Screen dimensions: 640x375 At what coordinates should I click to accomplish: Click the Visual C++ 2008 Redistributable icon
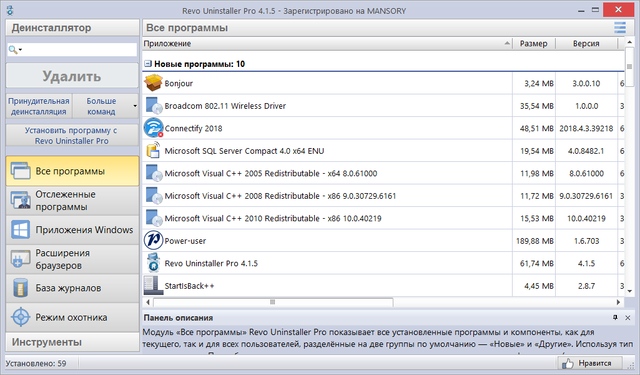pyautogui.click(x=153, y=195)
